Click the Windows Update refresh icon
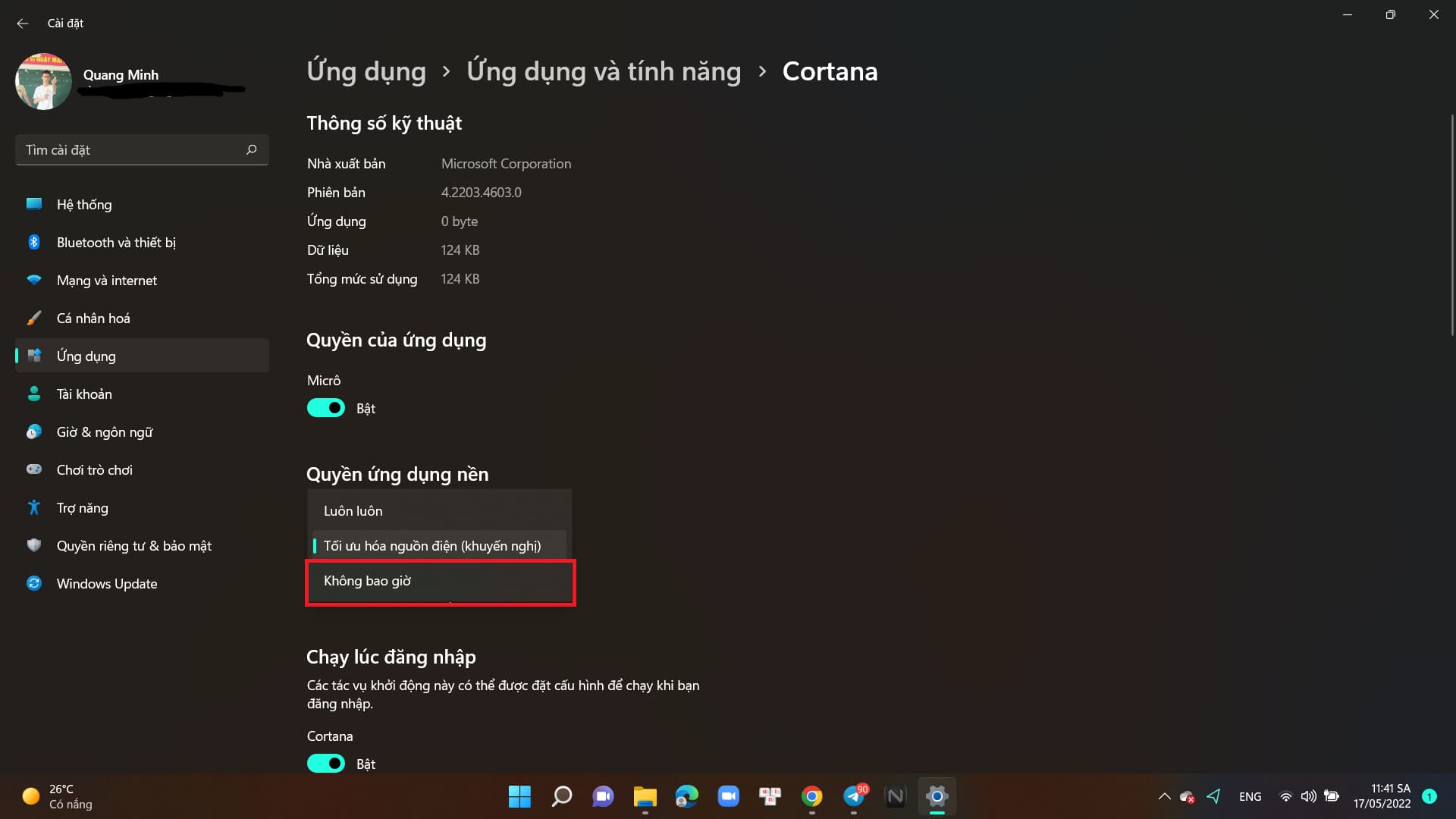The height and width of the screenshot is (819, 1456). [x=34, y=583]
